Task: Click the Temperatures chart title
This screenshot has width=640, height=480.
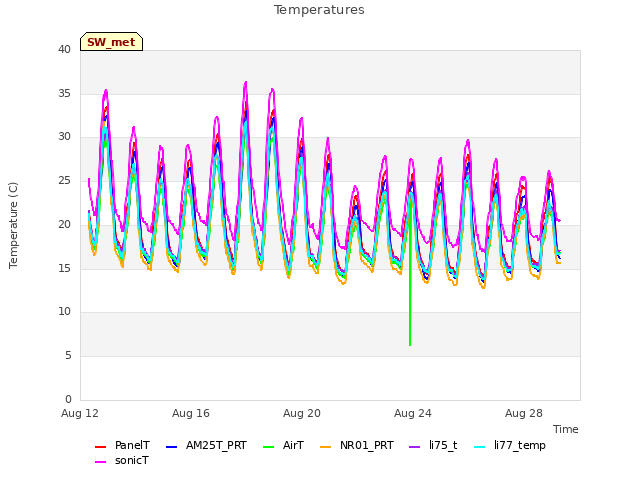Action: tap(319, 10)
